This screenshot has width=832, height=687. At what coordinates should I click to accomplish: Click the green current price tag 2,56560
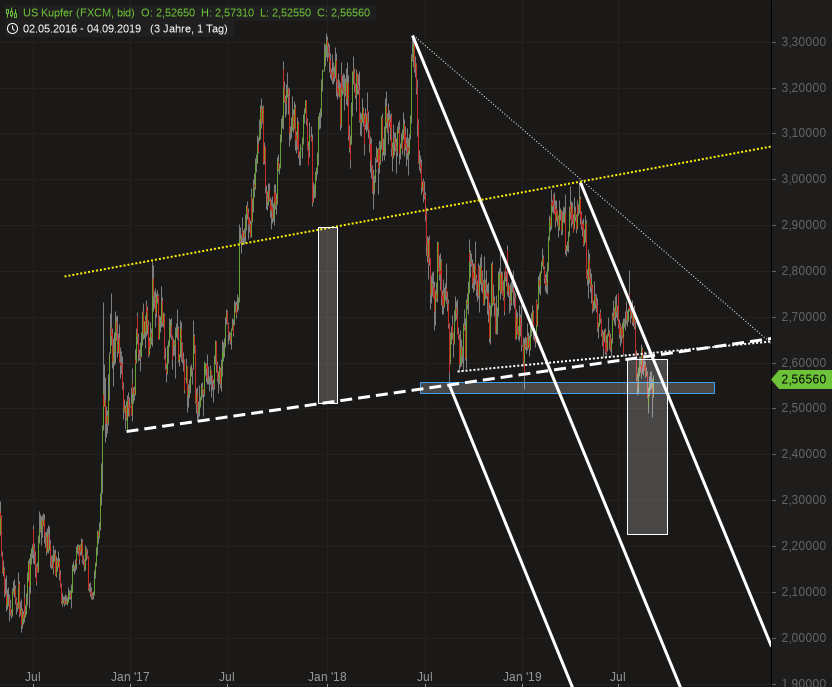pos(801,379)
